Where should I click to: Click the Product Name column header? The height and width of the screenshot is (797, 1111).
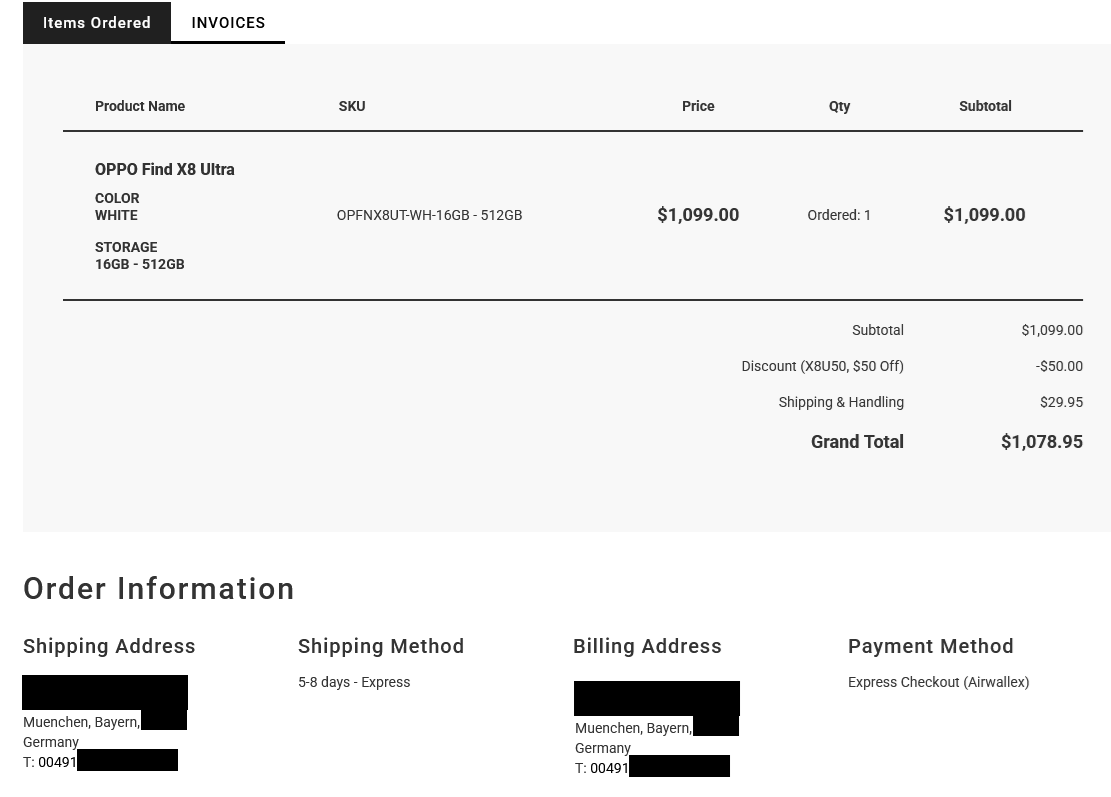click(x=140, y=106)
